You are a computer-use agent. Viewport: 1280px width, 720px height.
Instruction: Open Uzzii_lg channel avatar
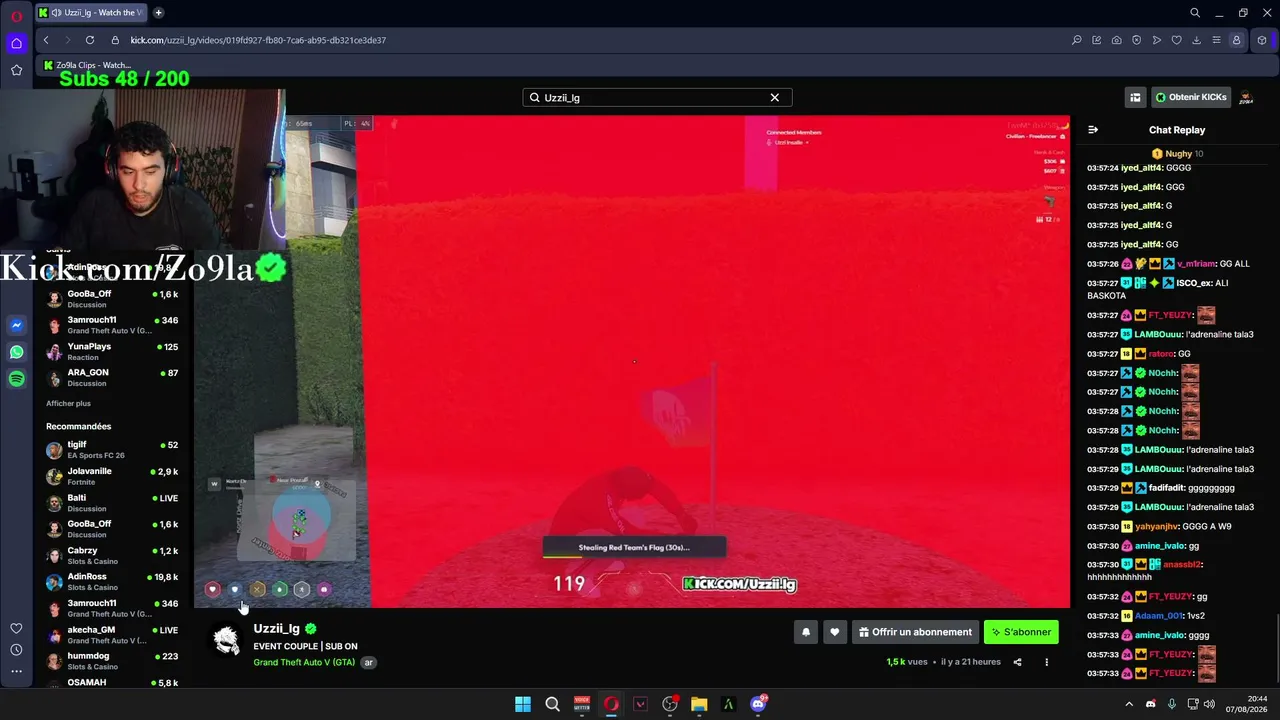[x=227, y=640]
